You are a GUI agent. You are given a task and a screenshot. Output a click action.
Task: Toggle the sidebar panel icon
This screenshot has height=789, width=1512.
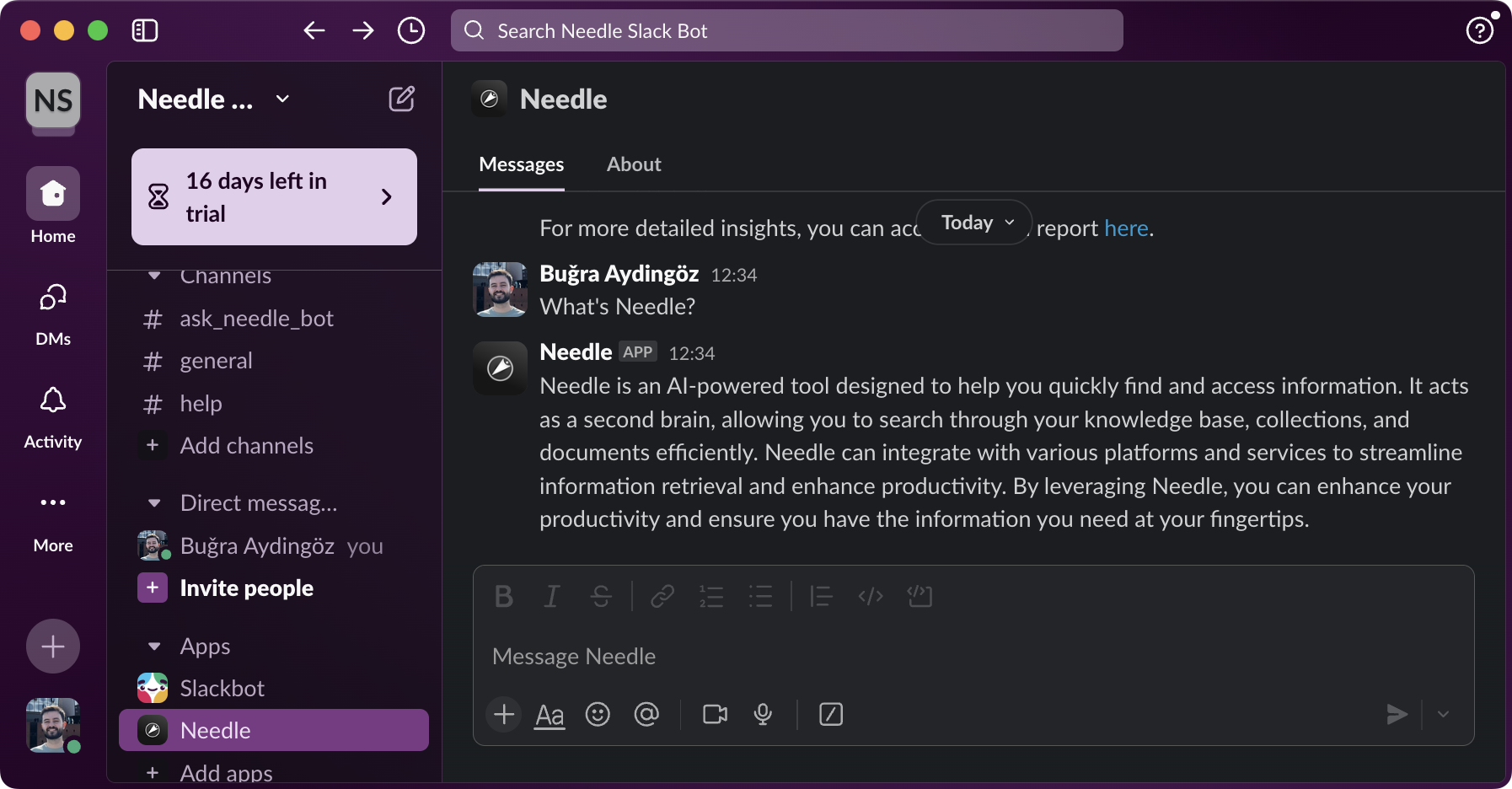tap(145, 31)
